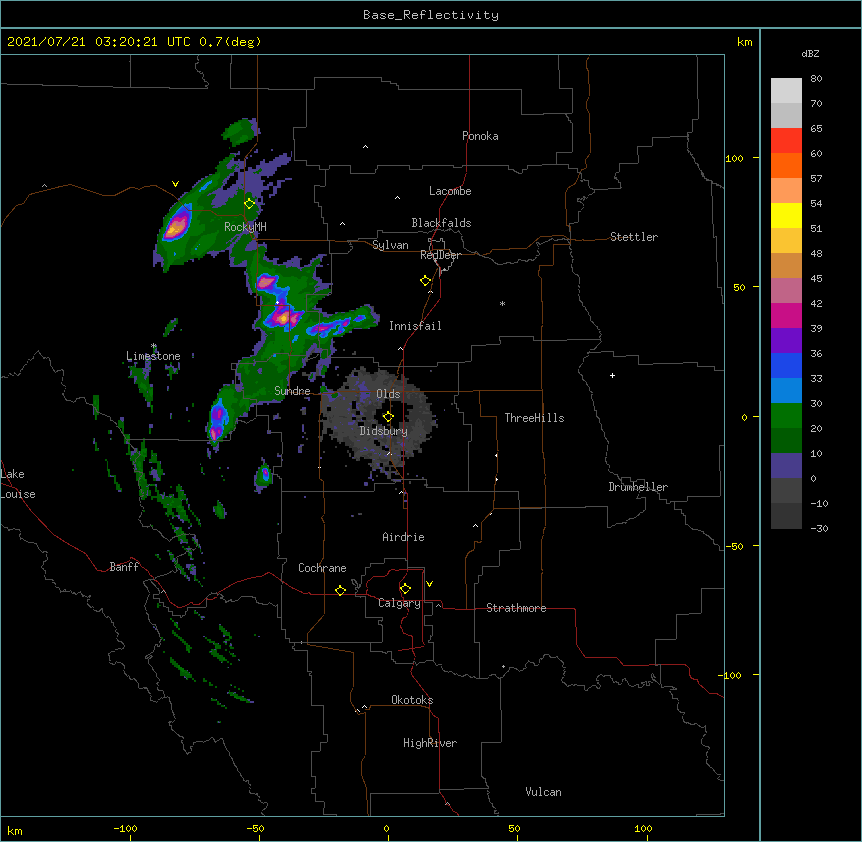The height and width of the screenshot is (842, 862).
Task: Click the light gray top swatch in legend
Action: point(786,91)
